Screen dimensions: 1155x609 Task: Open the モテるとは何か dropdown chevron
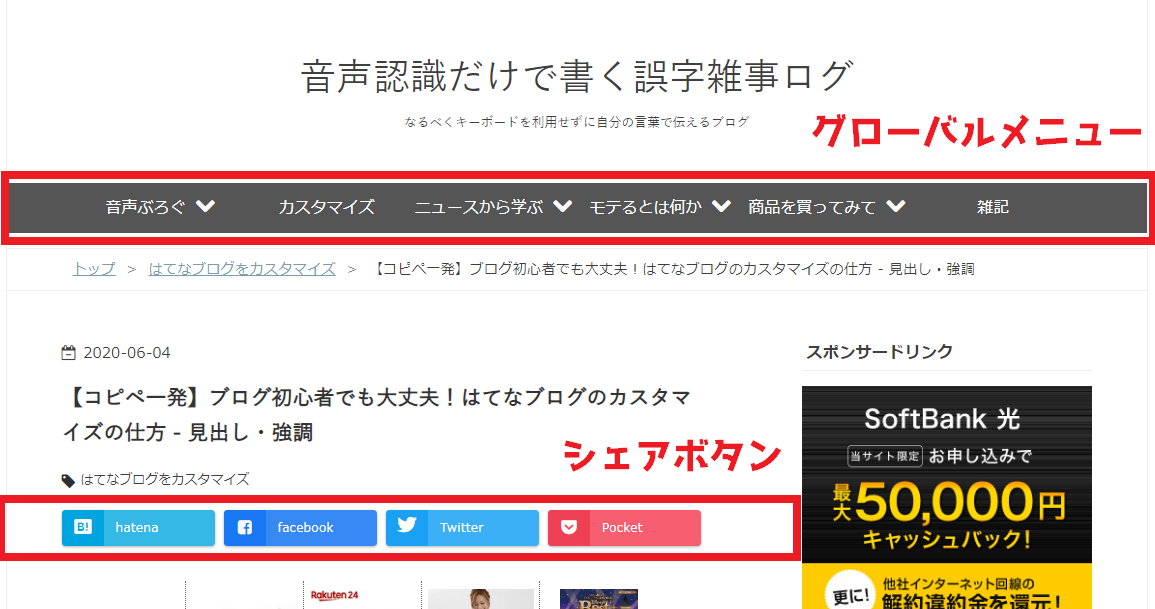pyautogui.click(x=722, y=206)
